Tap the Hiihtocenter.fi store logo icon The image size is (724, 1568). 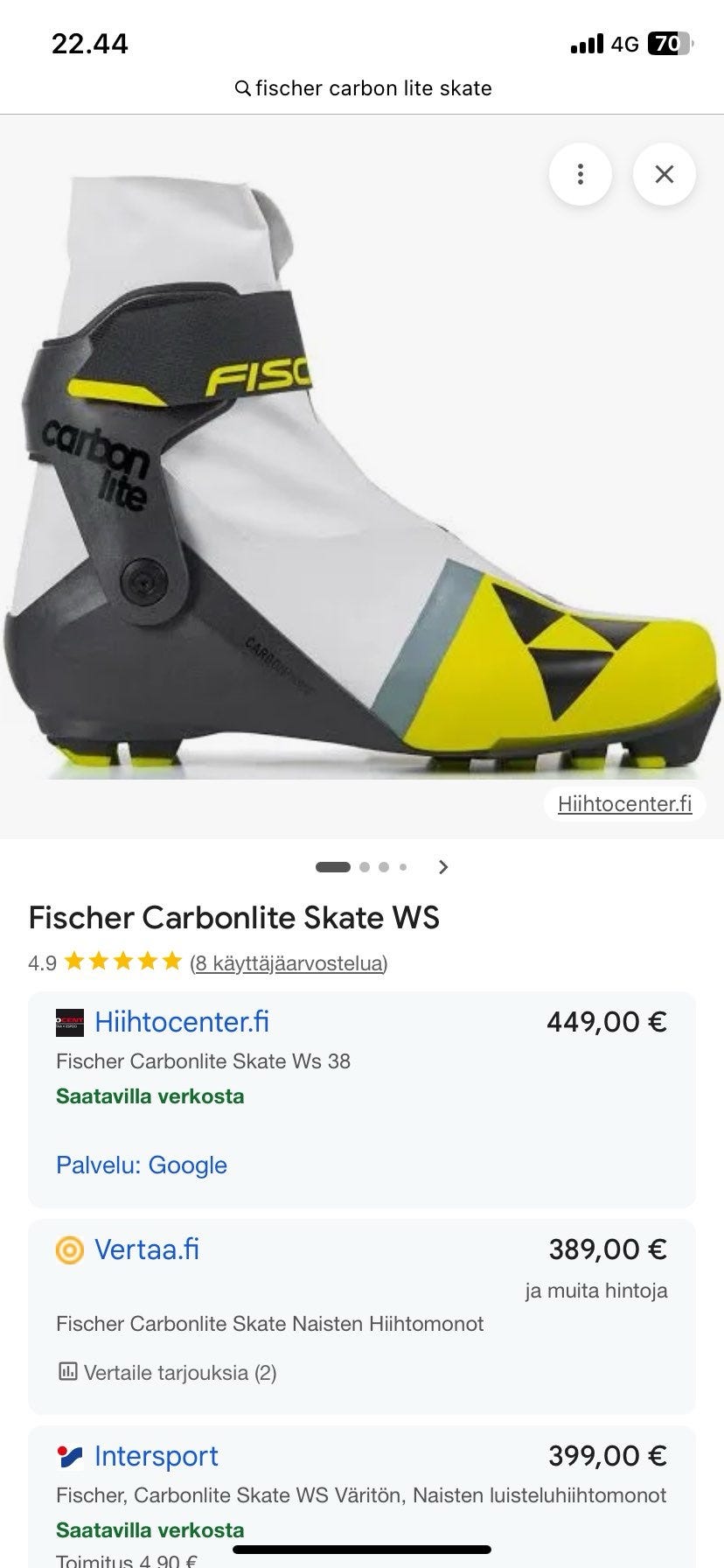tap(70, 1022)
